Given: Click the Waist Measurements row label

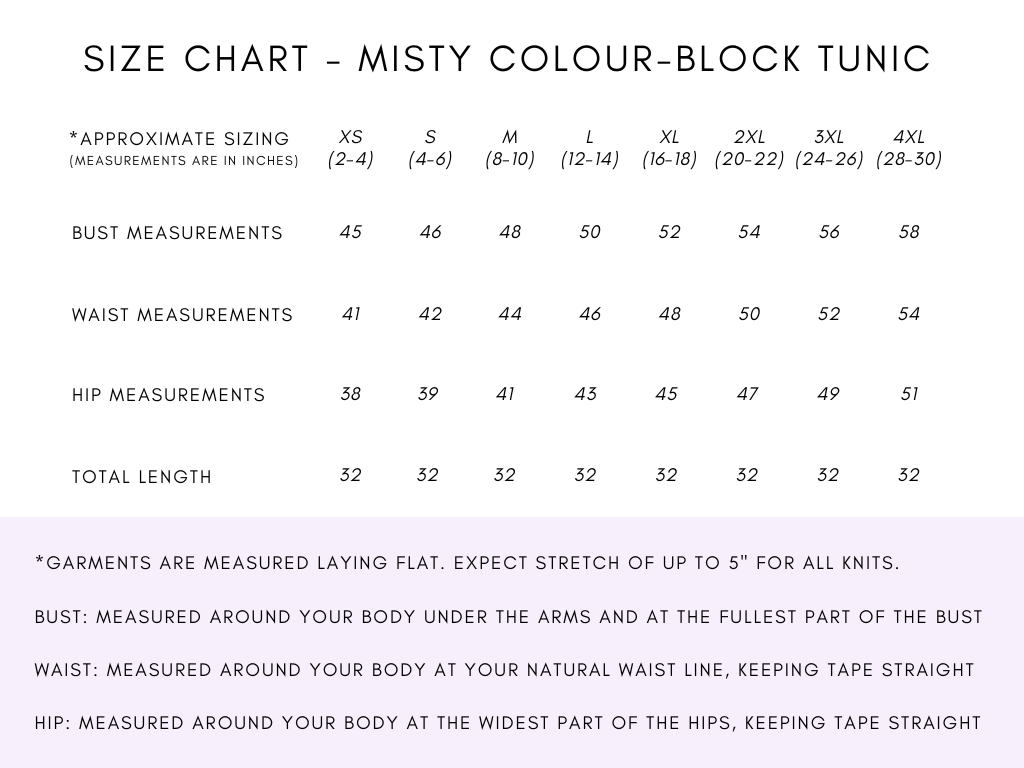Looking at the screenshot, I should pyautogui.click(x=182, y=315).
